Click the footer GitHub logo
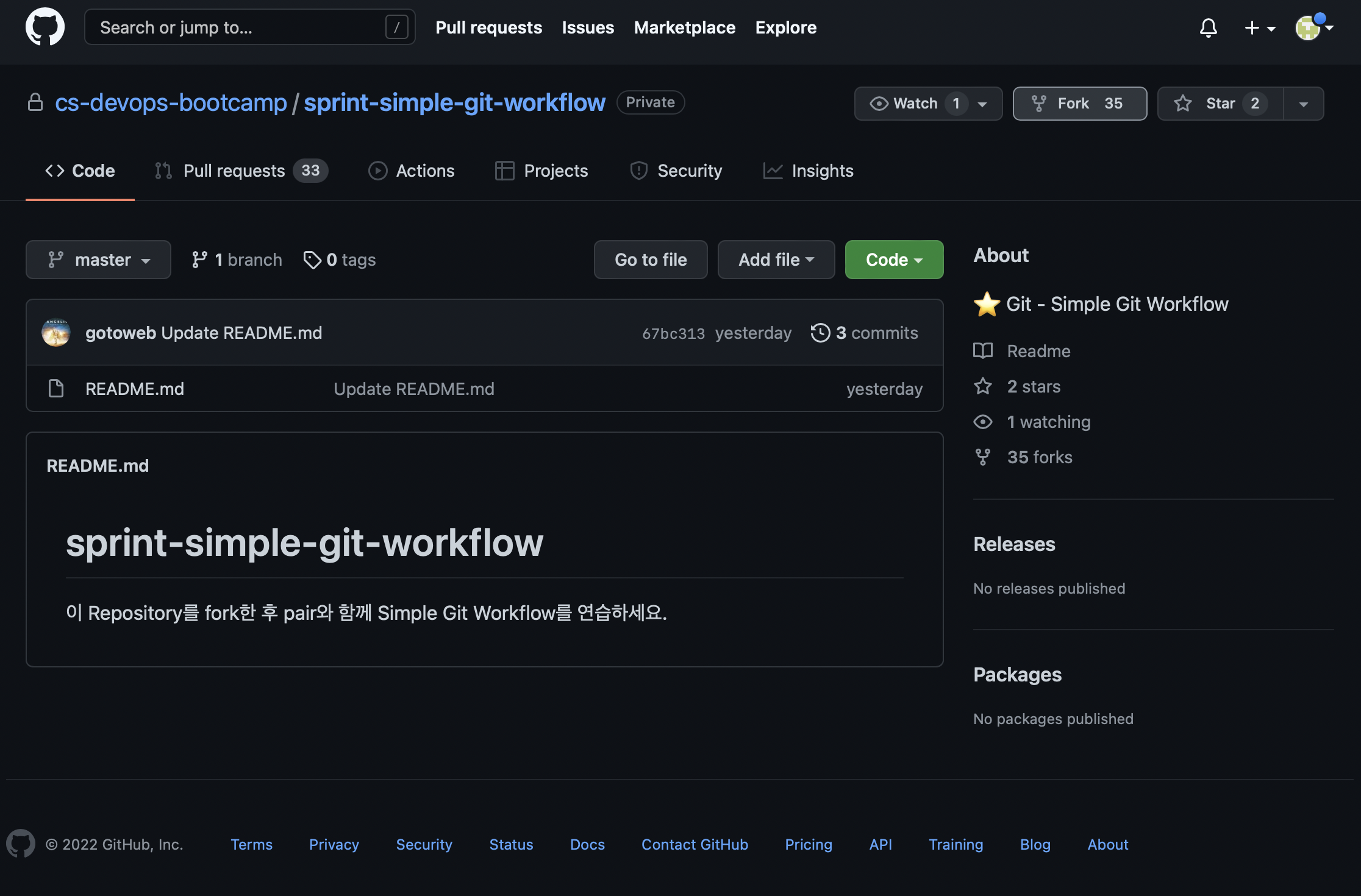This screenshot has width=1361, height=896. [21, 844]
